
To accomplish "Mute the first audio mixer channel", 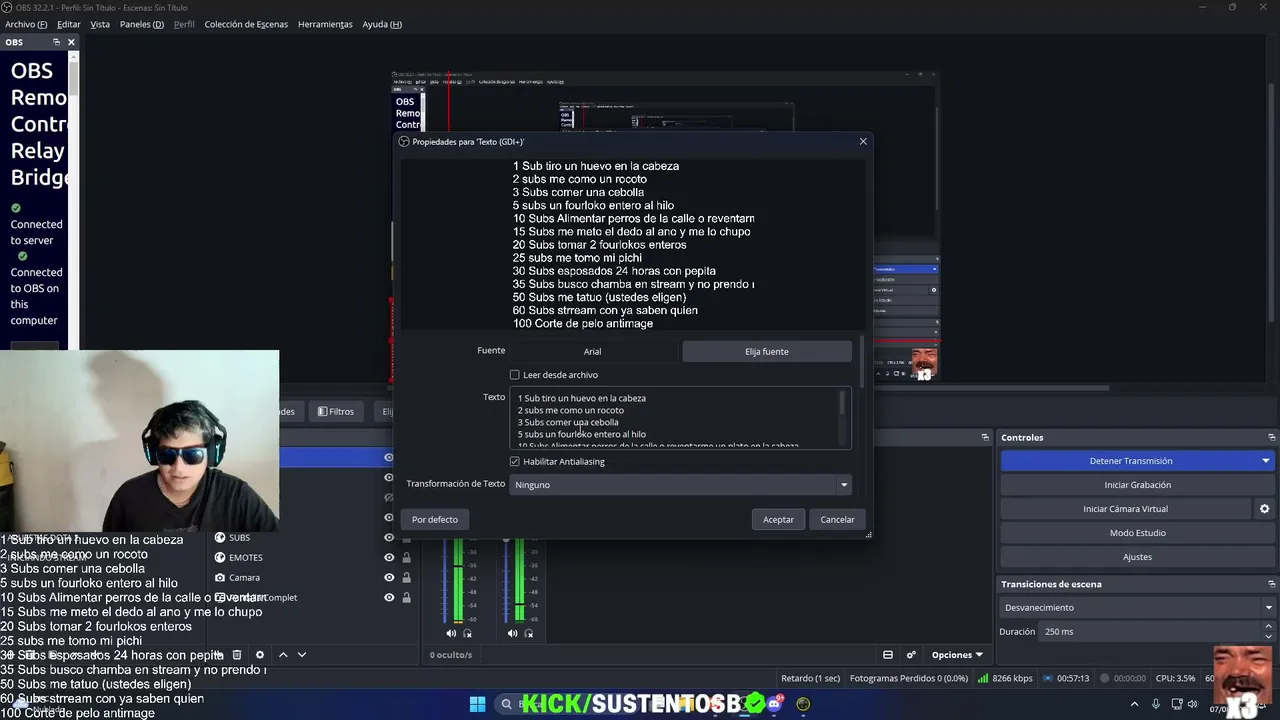I will pos(451,633).
